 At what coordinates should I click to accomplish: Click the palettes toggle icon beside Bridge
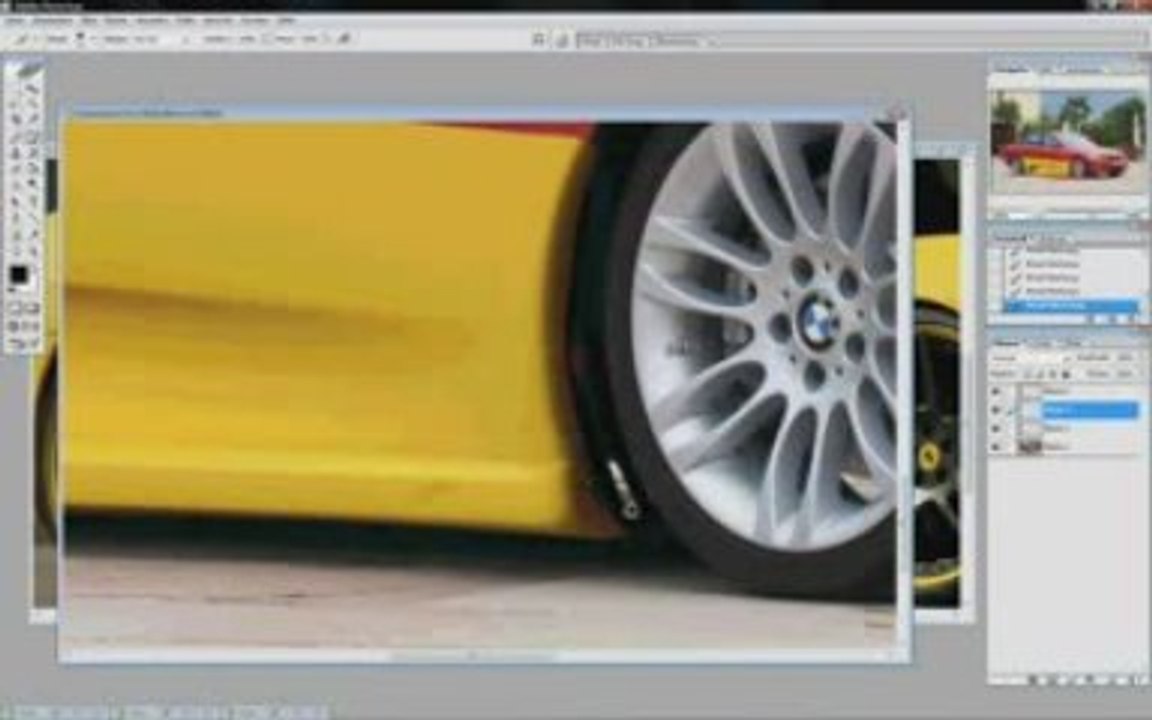tap(562, 40)
